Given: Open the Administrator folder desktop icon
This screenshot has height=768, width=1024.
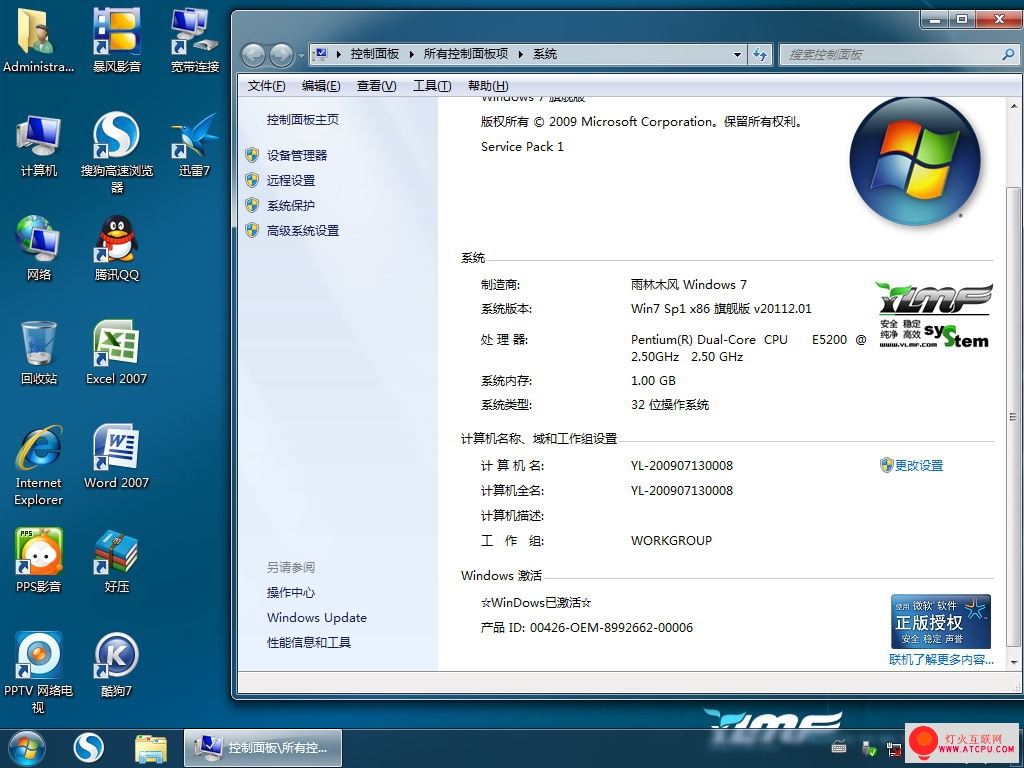Looking at the screenshot, I should [x=38, y=40].
